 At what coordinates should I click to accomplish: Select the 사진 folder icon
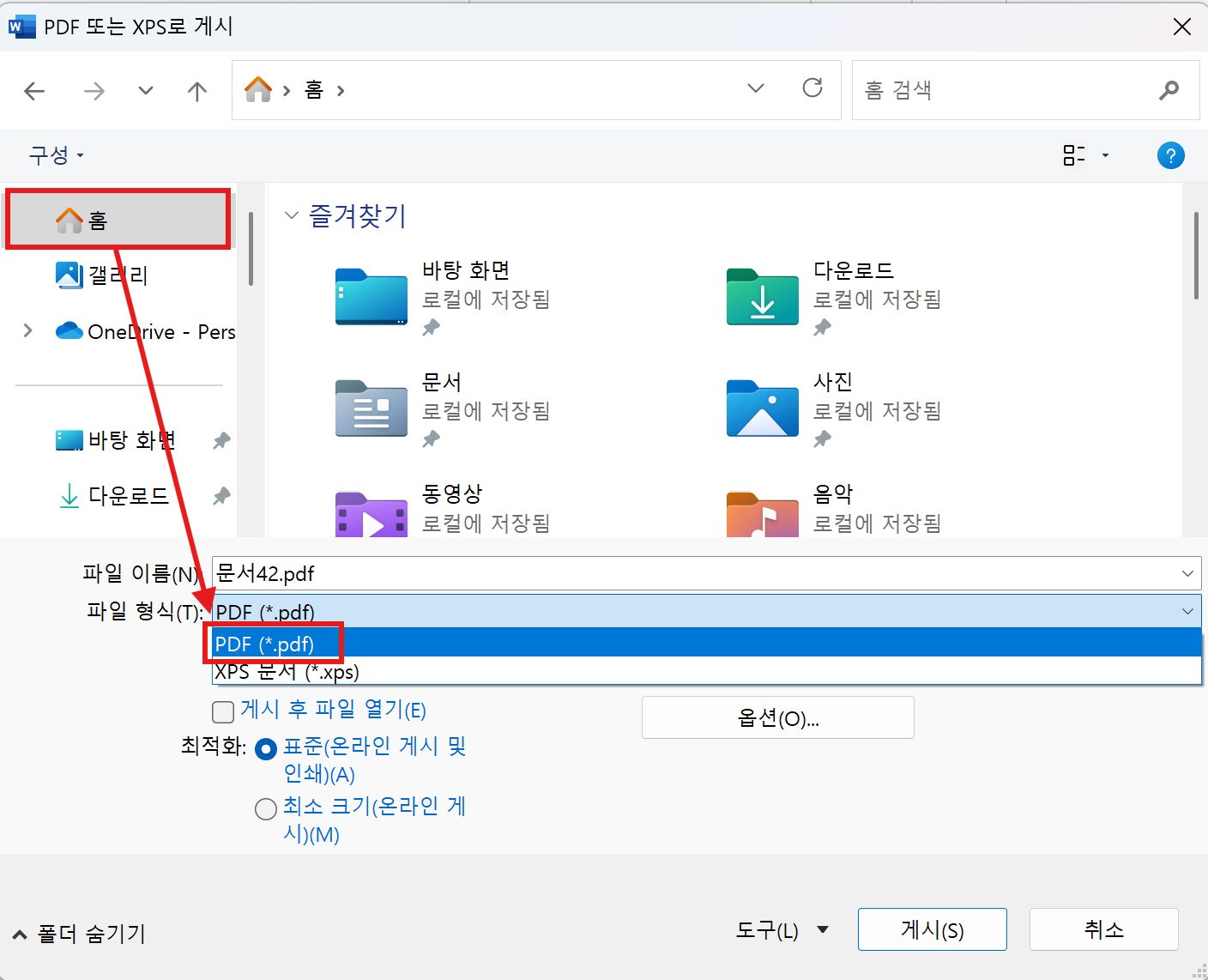click(x=763, y=408)
